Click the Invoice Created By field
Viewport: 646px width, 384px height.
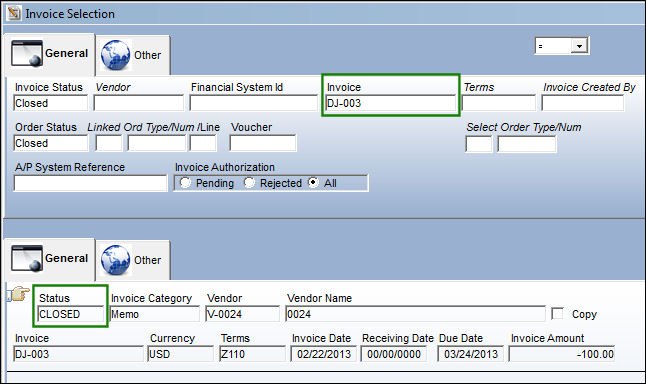(x=583, y=103)
